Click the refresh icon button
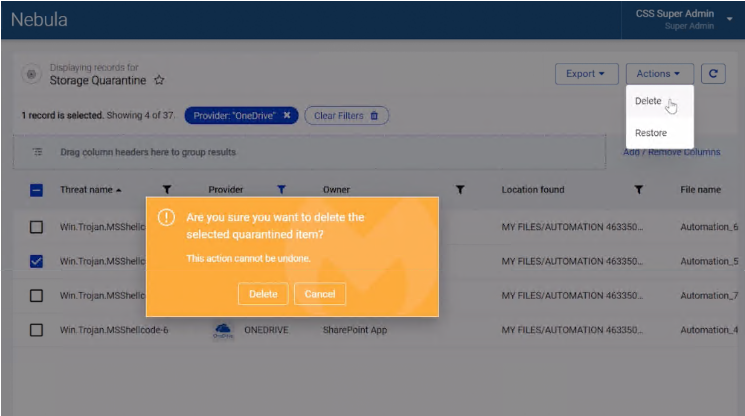745x416 pixels. click(713, 73)
